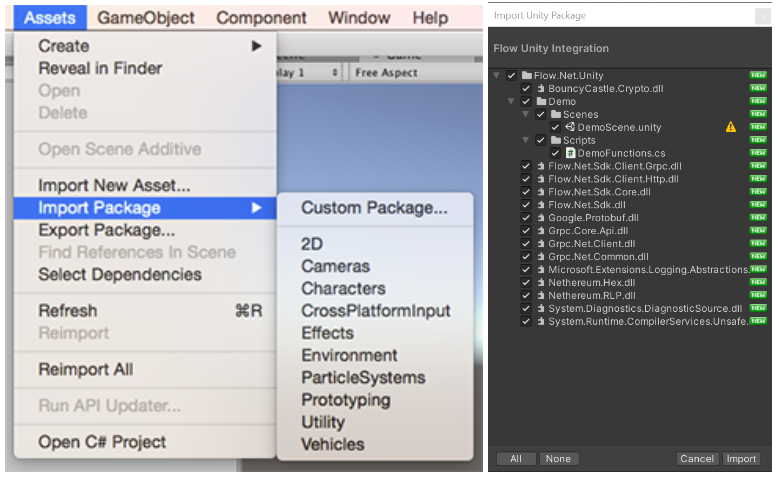The height and width of the screenshot is (478, 779).
Task: Click the Flow.Net.Sdk.dll plugin icon
Action: coord(541,205)
